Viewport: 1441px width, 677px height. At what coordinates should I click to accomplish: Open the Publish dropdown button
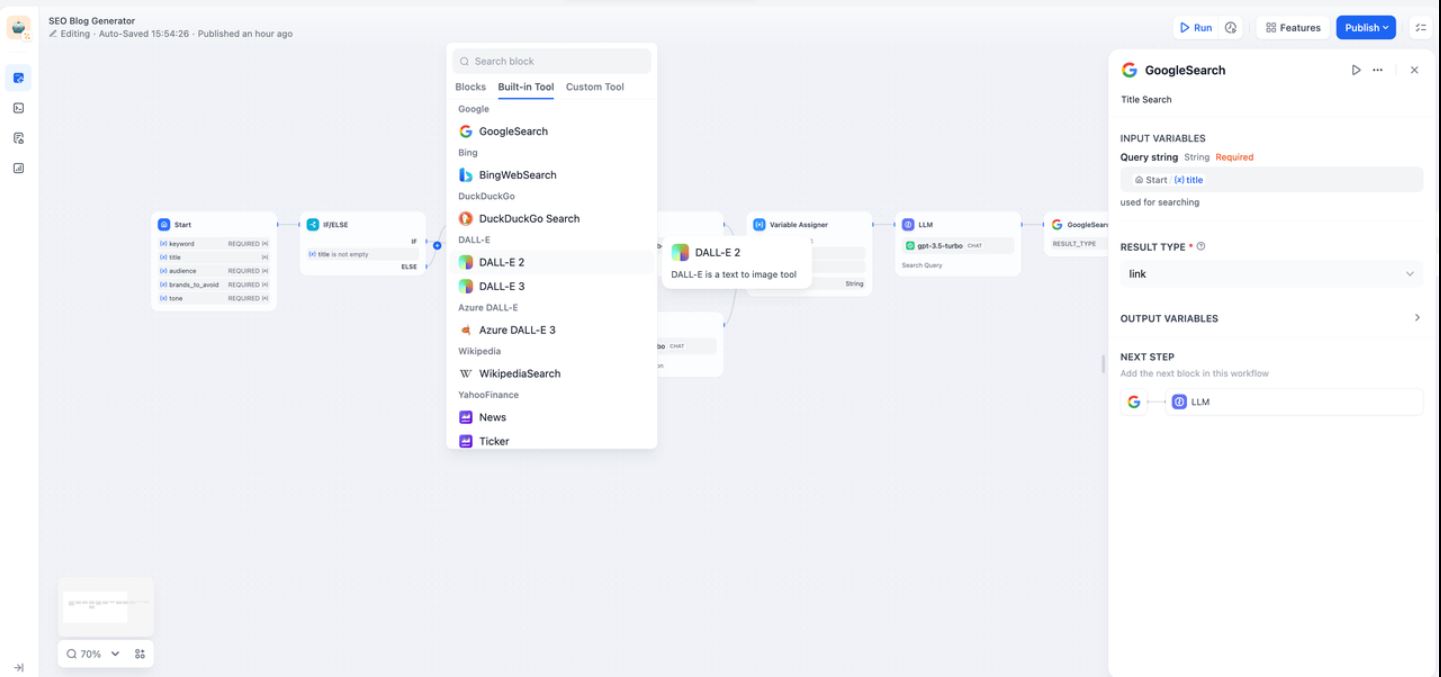1366,28
